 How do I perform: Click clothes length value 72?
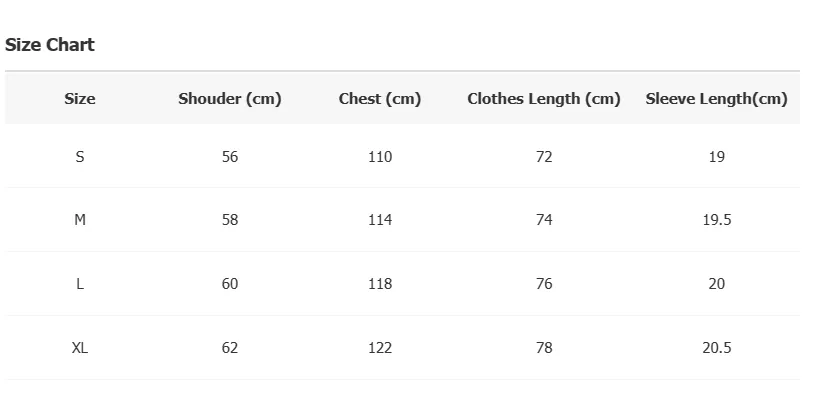click(544, 157)
